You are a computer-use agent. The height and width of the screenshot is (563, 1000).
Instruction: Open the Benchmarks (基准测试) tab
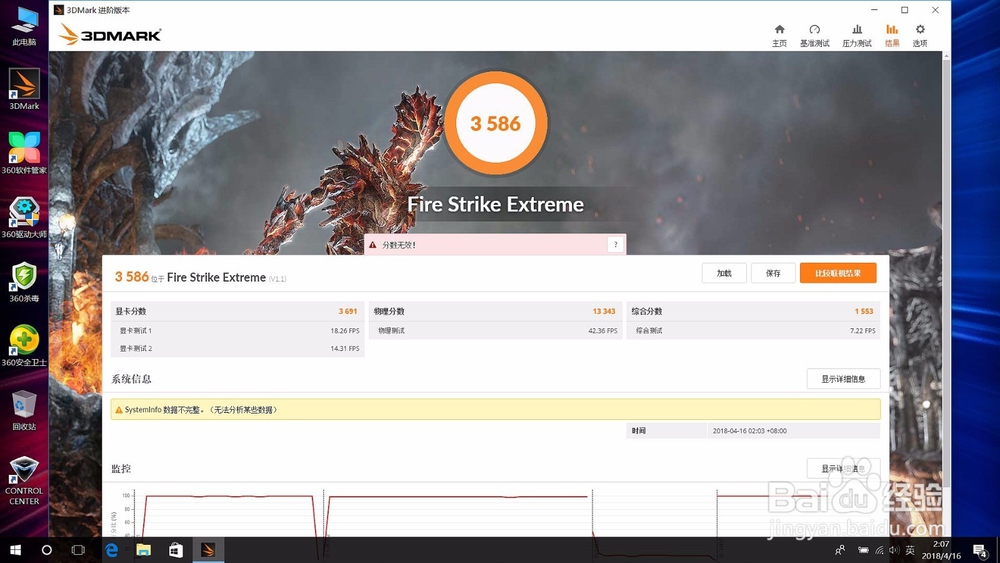pos(814,36)
